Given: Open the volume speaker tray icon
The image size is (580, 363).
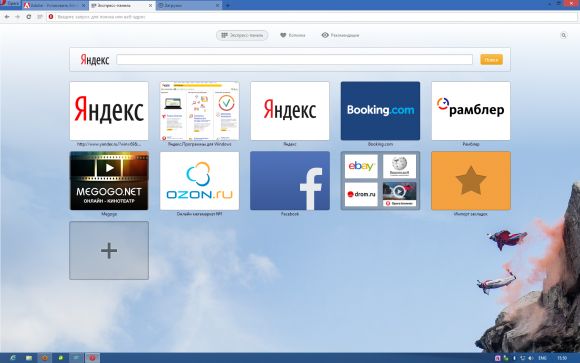Looking at the screenshot, I should [531, 358].
